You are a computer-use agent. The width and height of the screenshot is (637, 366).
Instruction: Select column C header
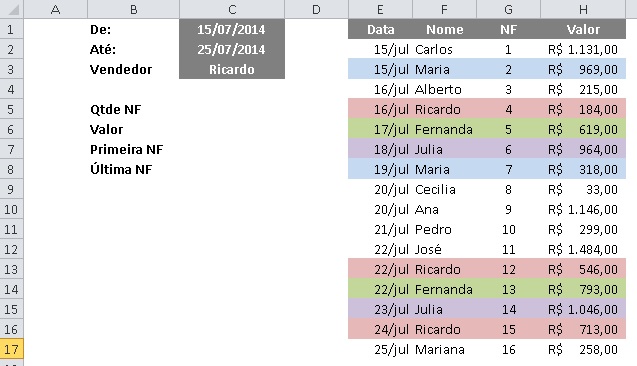[x=232, y=9]
